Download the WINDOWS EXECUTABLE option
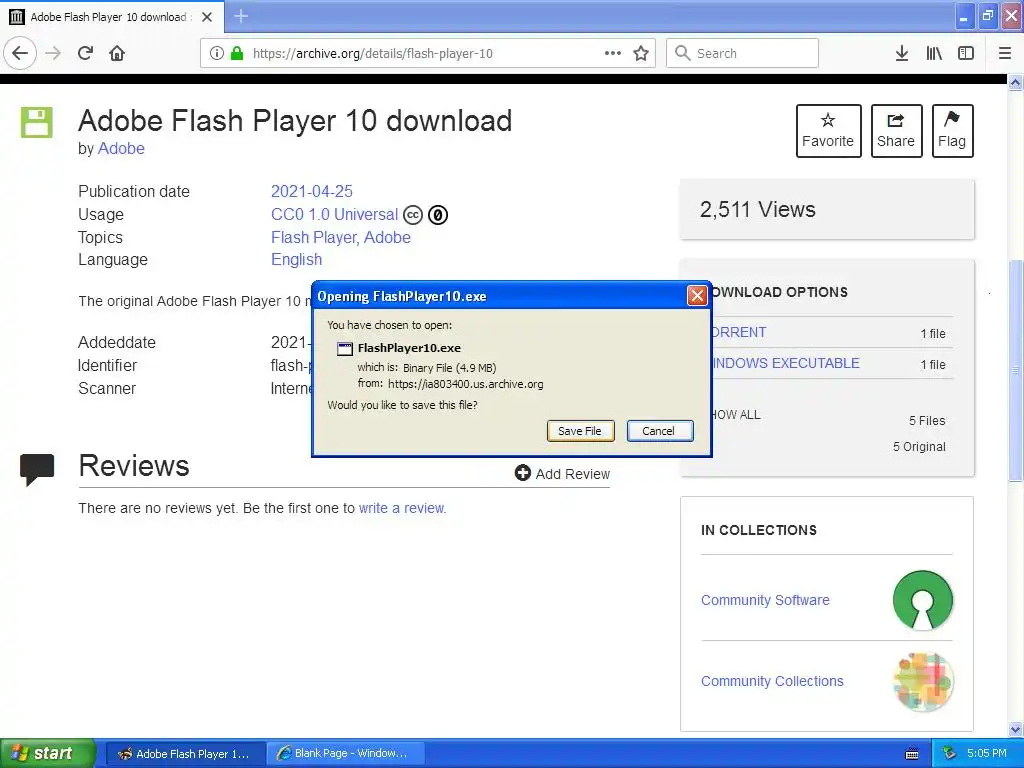This screenshot has width=1024, height=768. click(x=785, y=363)
